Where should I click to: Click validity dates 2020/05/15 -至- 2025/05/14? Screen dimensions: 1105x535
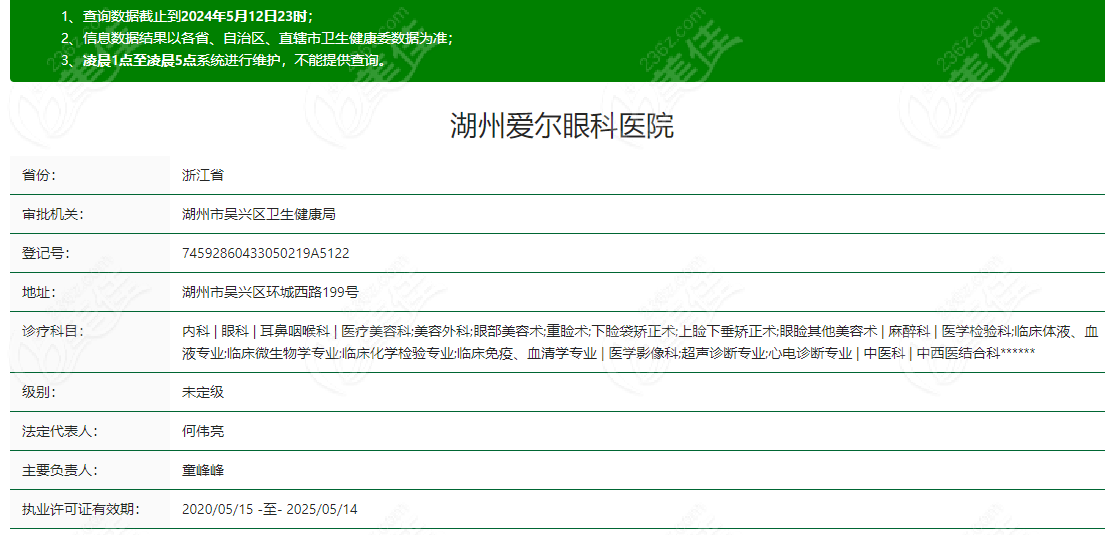click(x=269, y=509)
